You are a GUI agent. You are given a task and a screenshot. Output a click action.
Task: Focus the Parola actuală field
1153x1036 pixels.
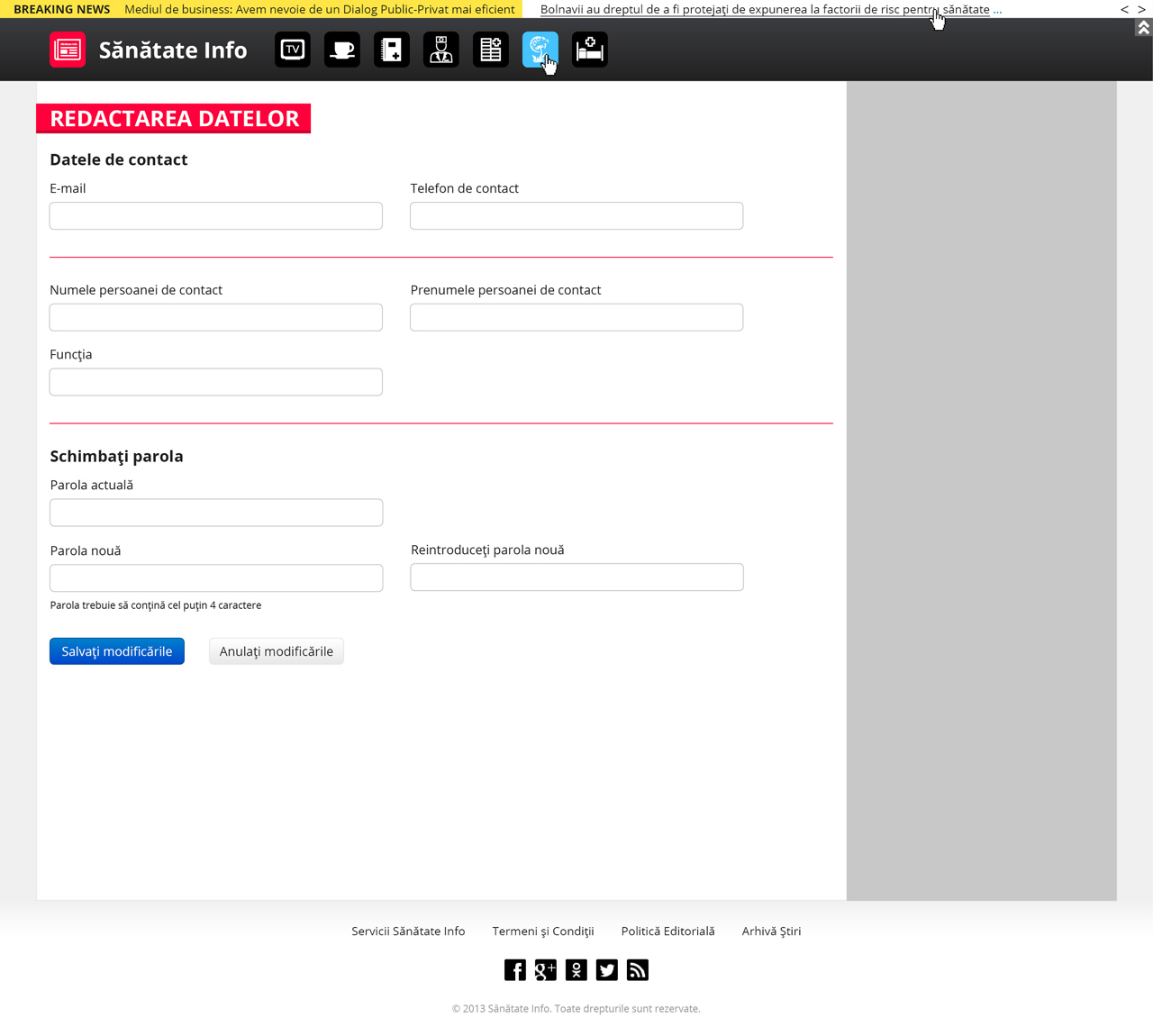click(216, 513)
